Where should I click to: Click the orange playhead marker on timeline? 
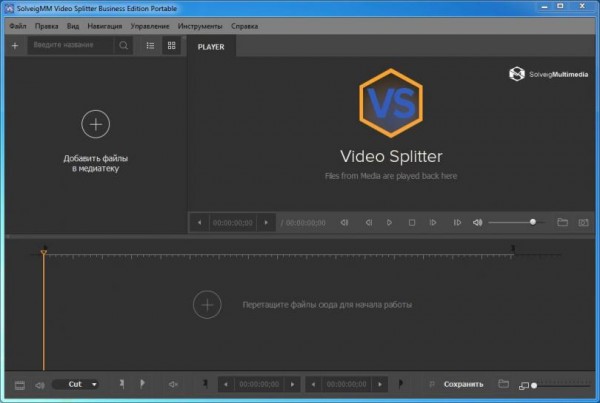pos(44,252)
